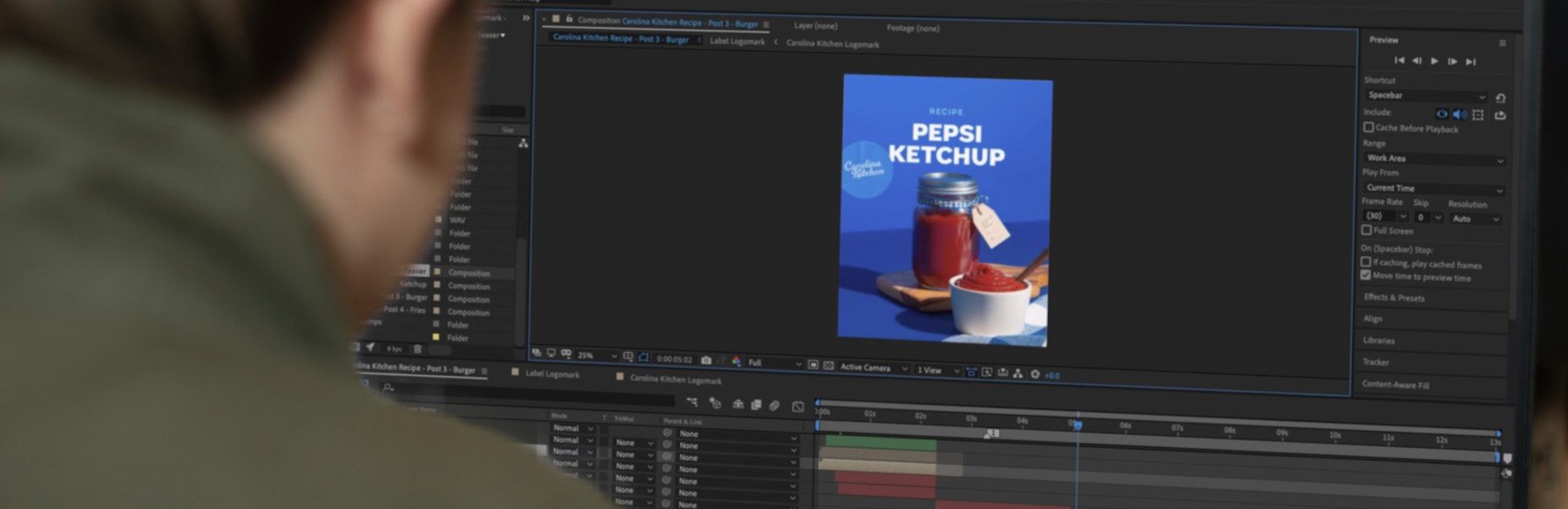Viewport: 1568px width, 509px height.
Task: Click the current time indicator playhead
Action: [1078, 425]
